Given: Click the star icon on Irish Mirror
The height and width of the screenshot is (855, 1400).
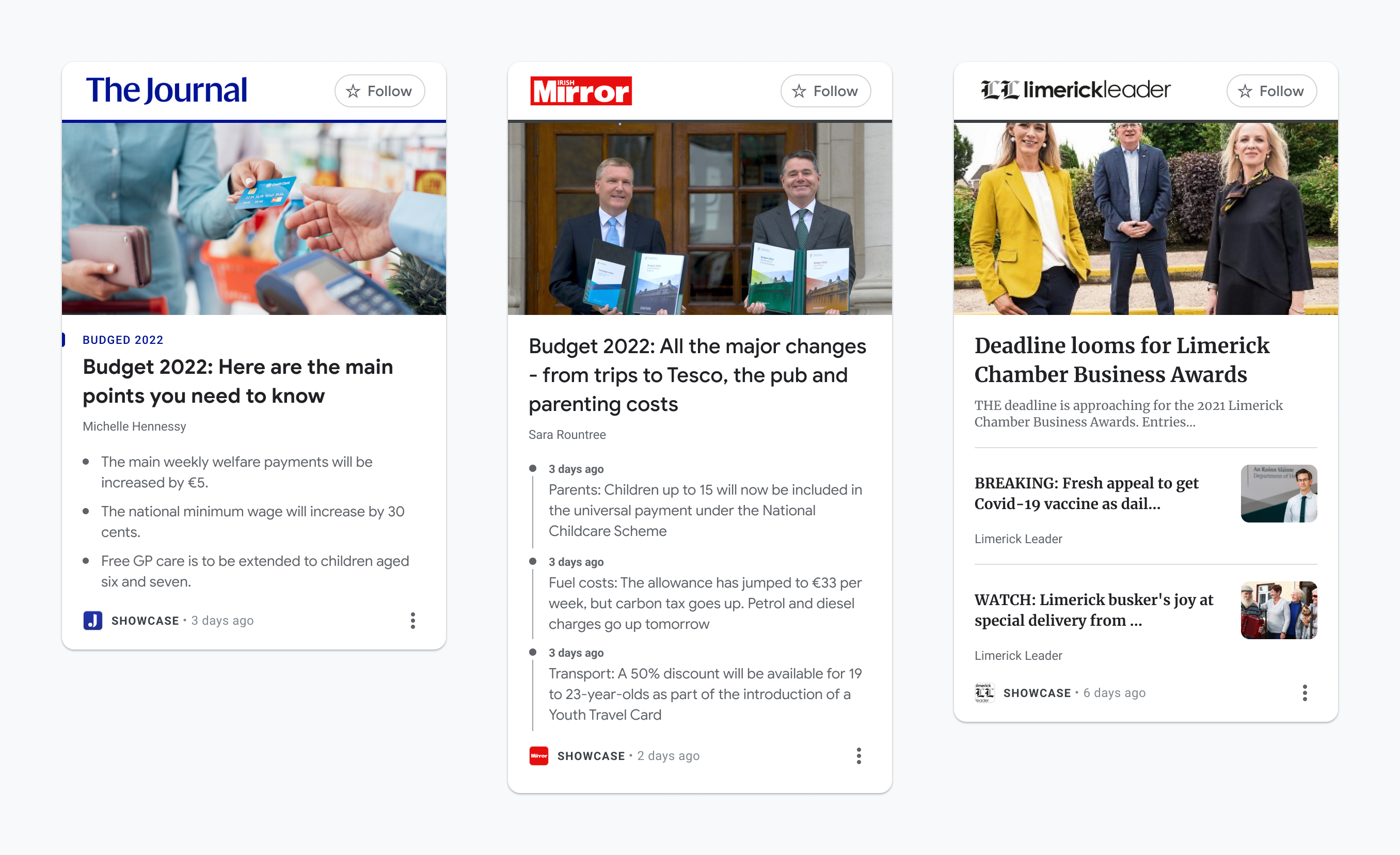Looking at the screenshot, I should coord(800,92).
